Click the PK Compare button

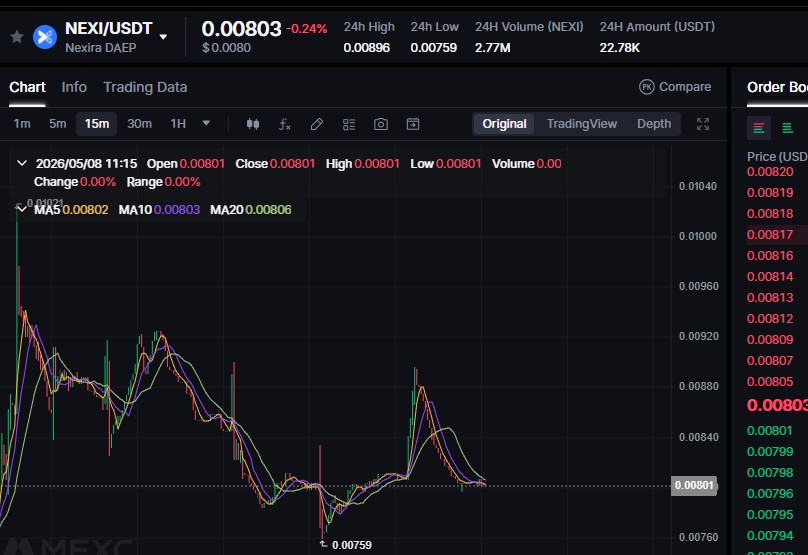[675, 87]
